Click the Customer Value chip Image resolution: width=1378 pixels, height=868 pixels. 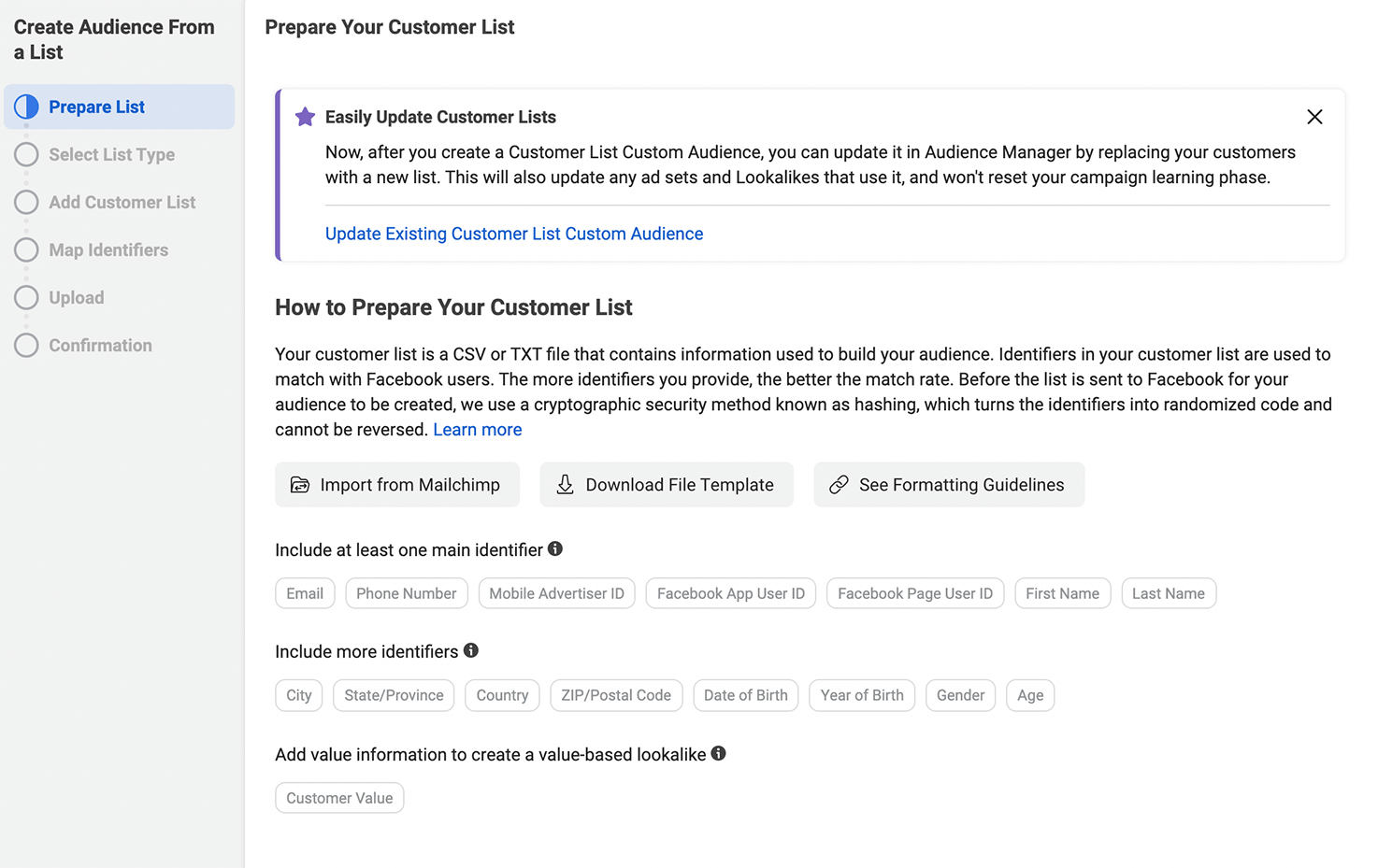point(339,798)
